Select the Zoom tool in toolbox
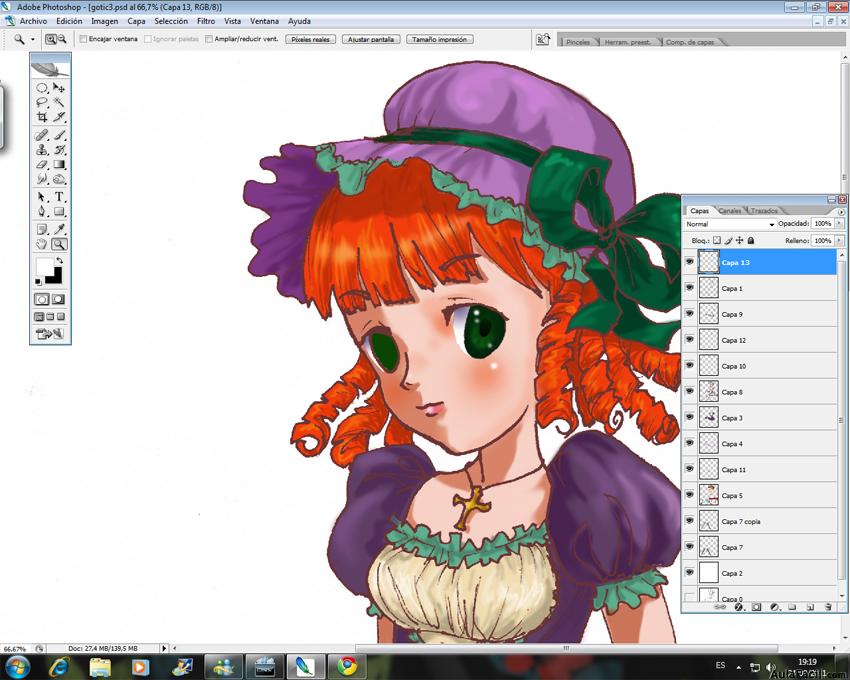Image resolution: width=850 pixels, height=680 pixels. click(59, 244)
